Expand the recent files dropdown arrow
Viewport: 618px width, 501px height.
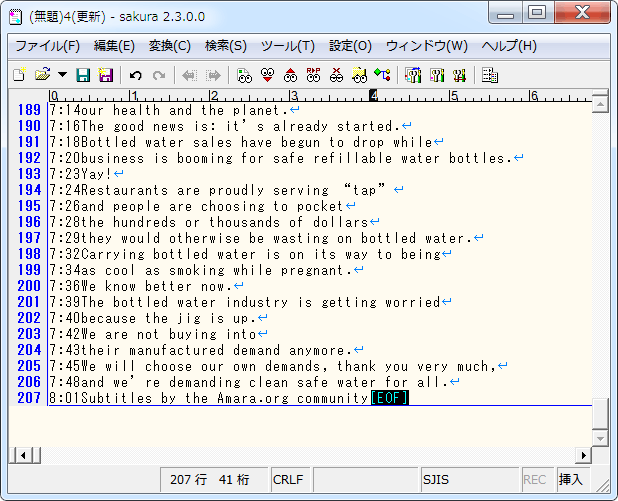62,75
